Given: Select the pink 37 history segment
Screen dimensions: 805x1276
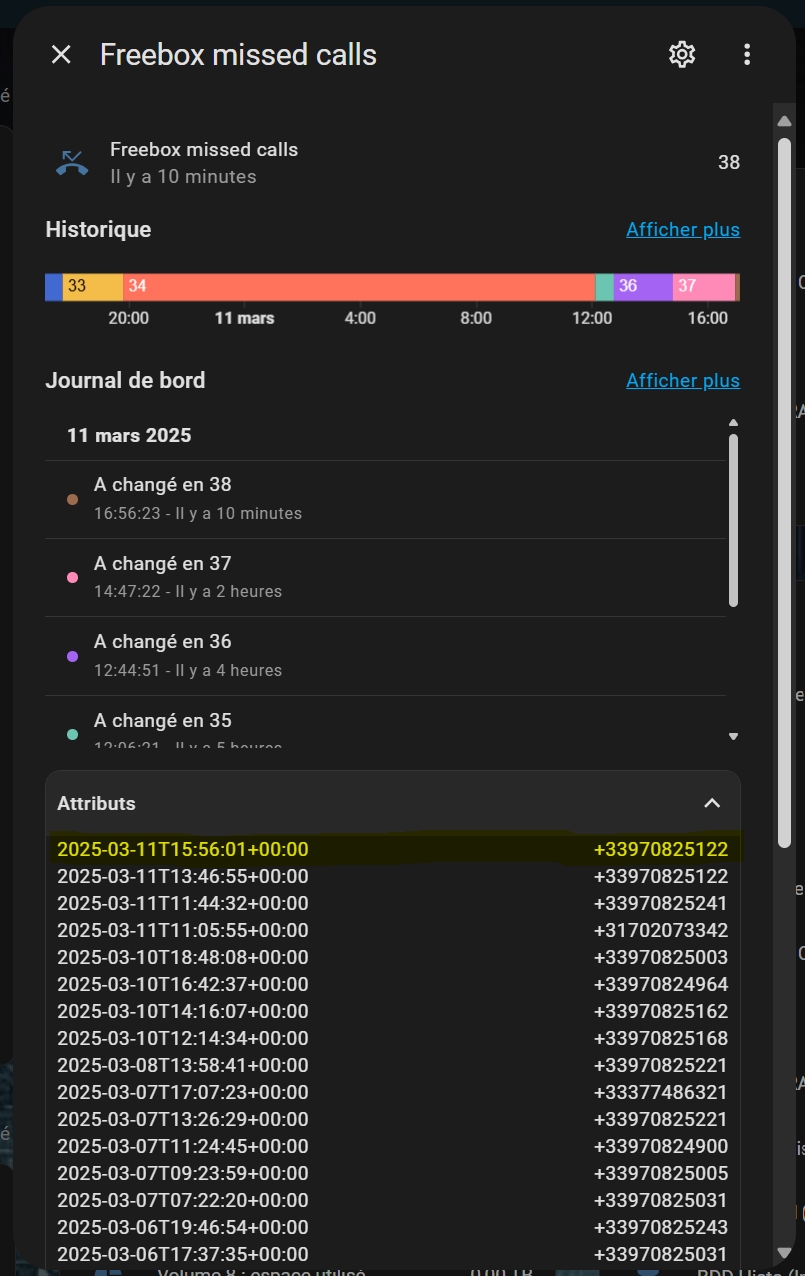Looking at the screenshot, I should 703,287.
